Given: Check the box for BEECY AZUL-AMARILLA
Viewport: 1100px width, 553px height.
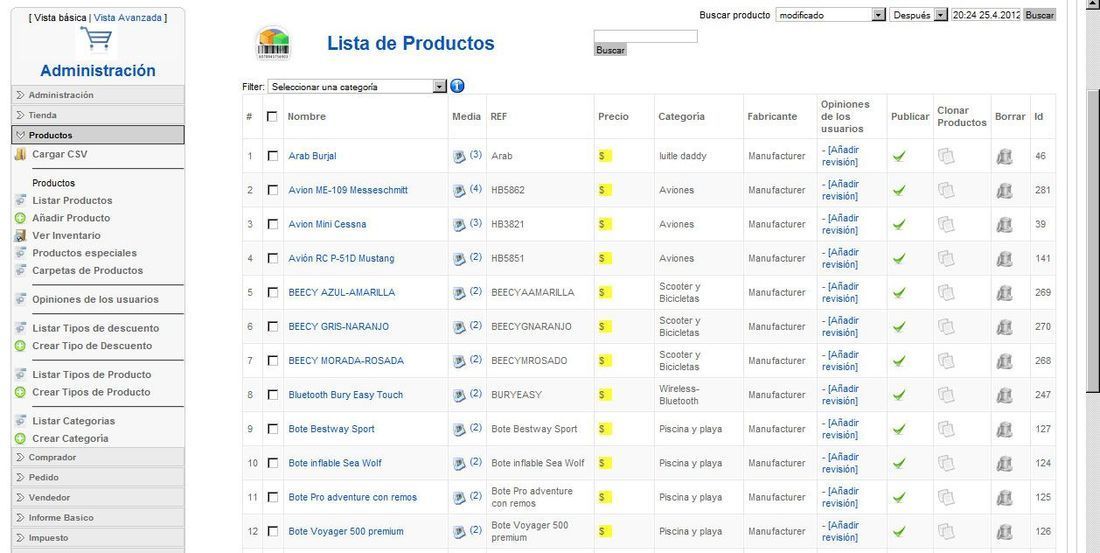Looking at the screenshot, I should tap(272, 292).
